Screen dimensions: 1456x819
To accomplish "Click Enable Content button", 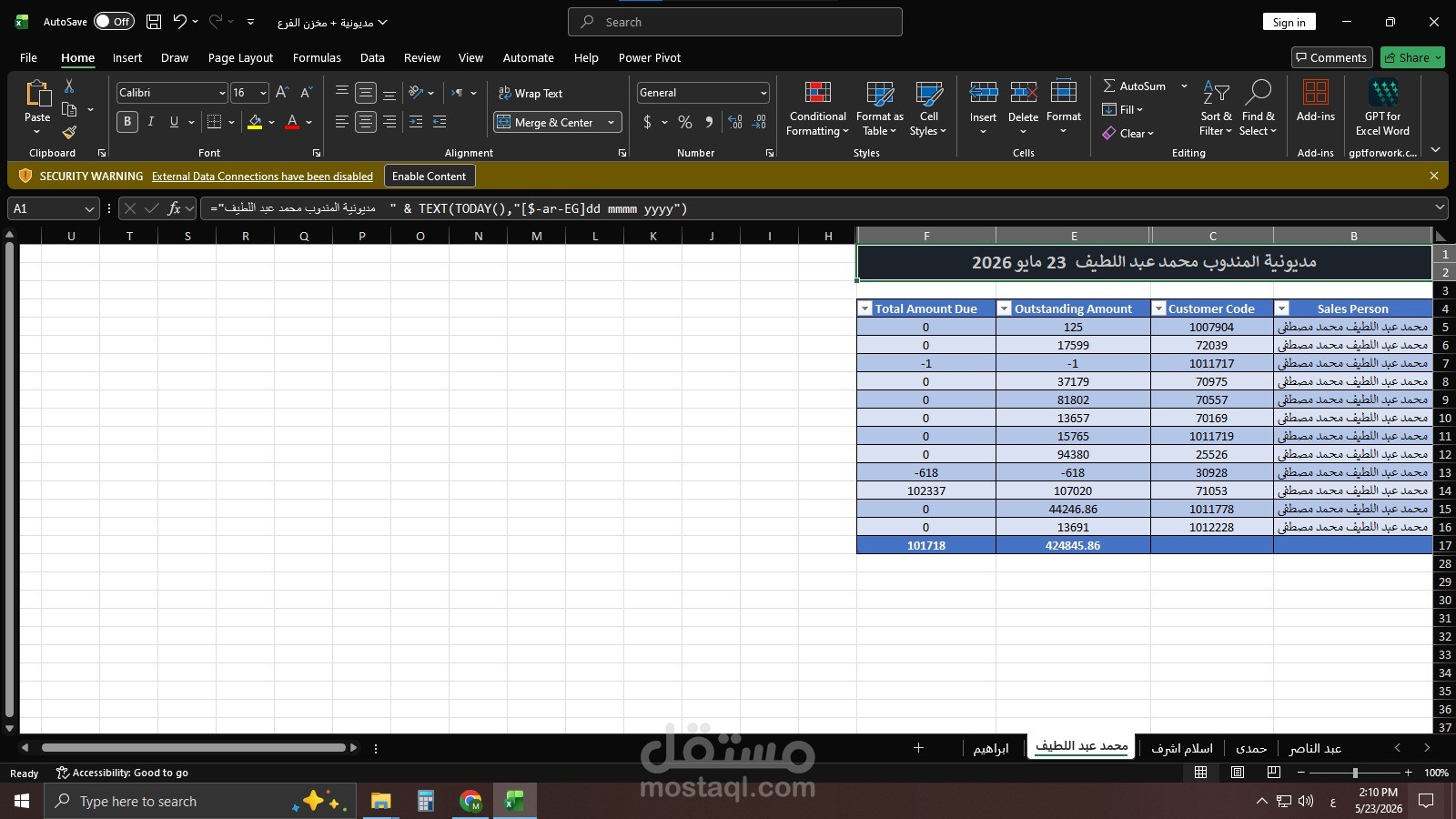I will pos(429,176).
